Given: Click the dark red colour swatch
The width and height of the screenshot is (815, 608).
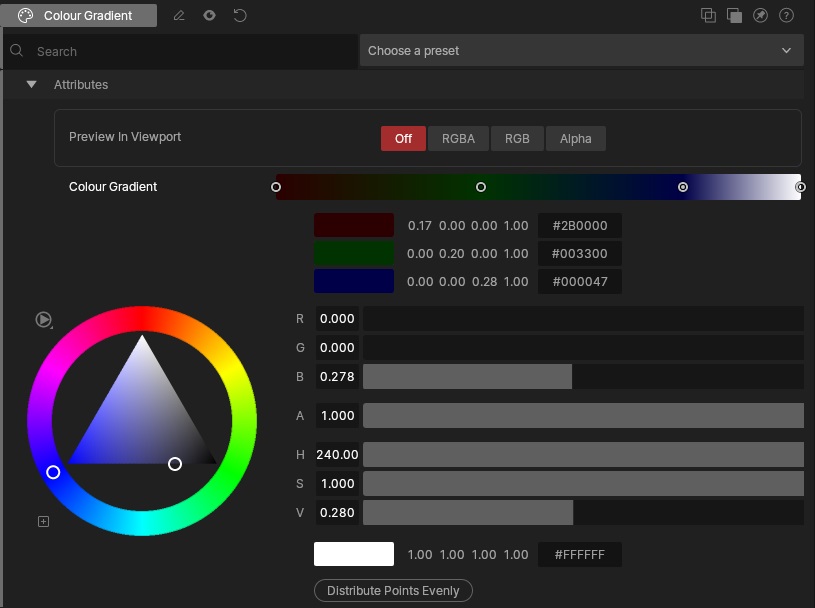Looking at the screenshot, I should click(x=354, y=225).
